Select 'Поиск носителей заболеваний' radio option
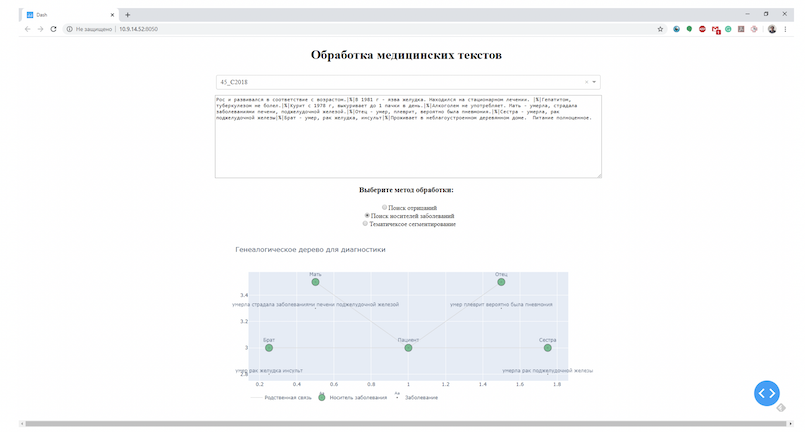805x432 pixels. [366, 215]
